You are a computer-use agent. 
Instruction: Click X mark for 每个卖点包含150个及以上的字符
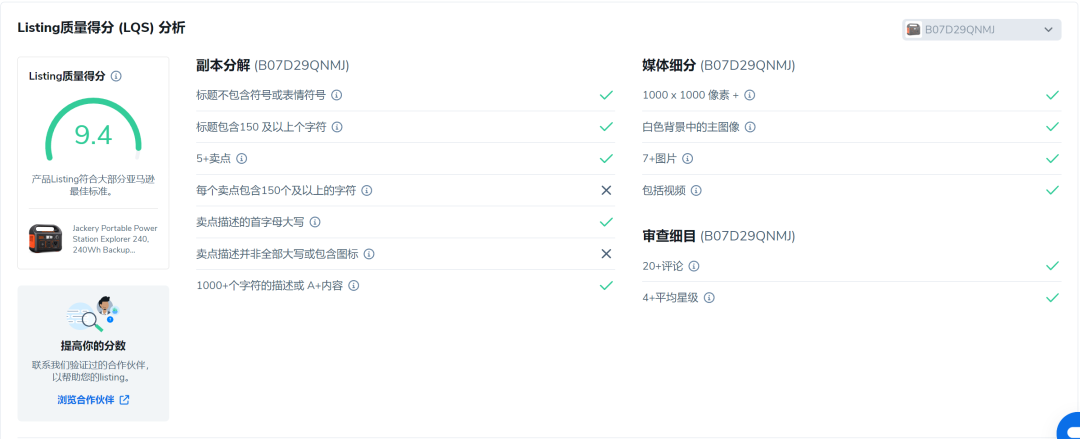(606, 190)
